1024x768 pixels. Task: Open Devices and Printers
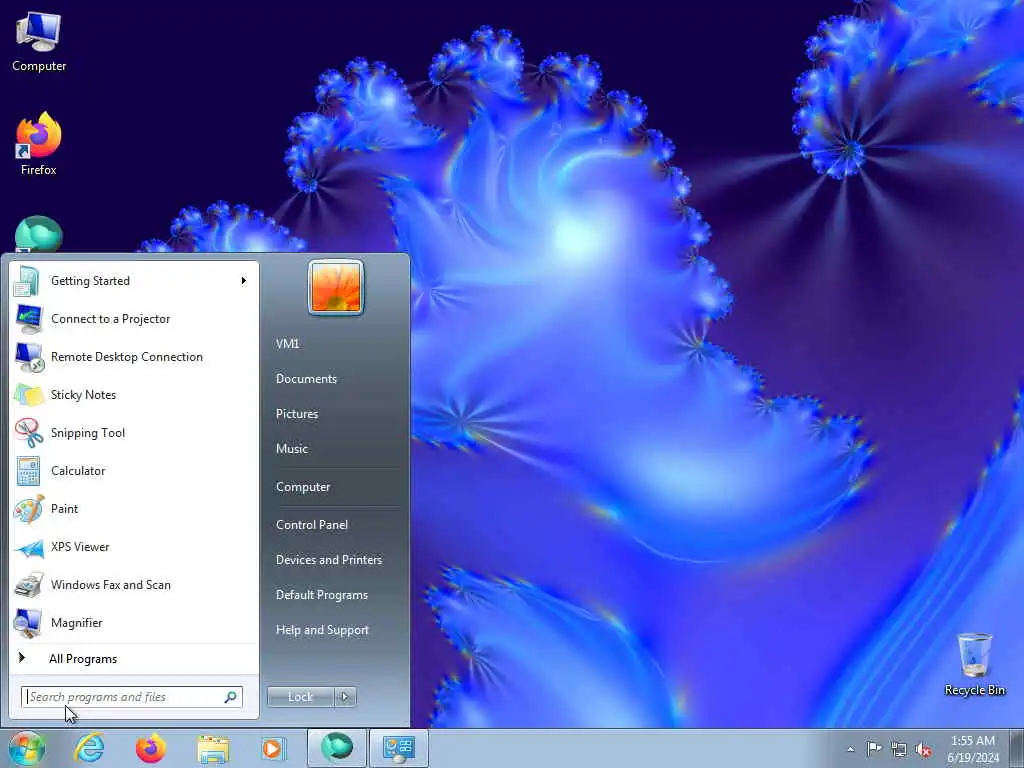pos(329,560)
